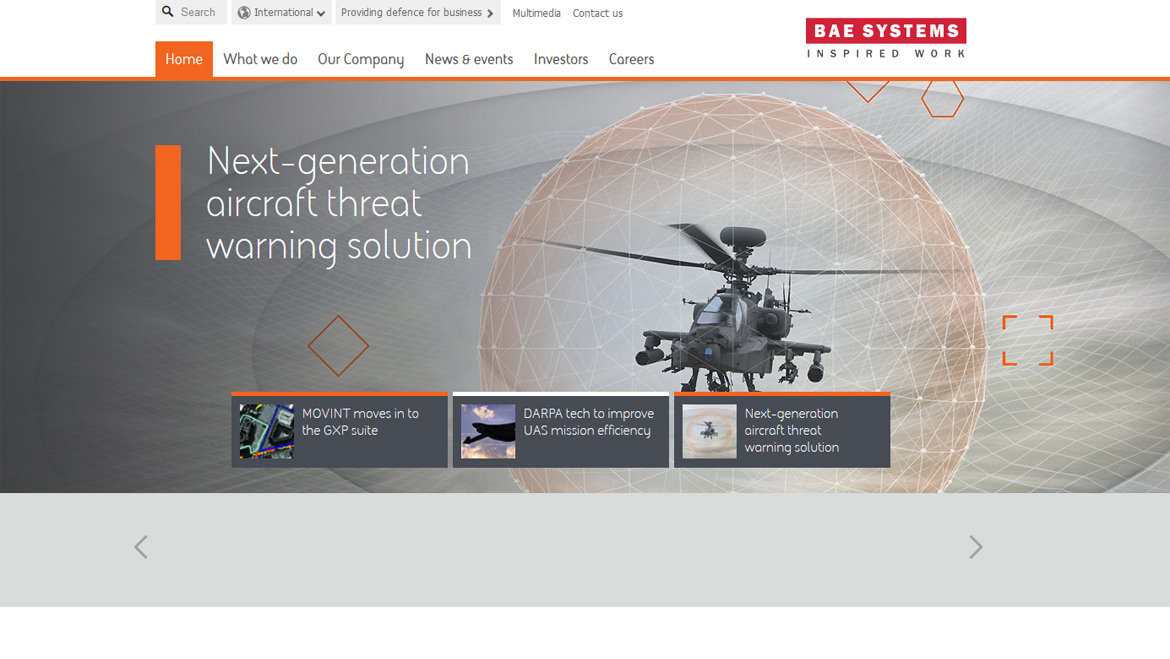This screenshot has height=659, width=1170.
Task: Open the MOVINT satellite map thumbnail
Action: (x=266, y=431)
